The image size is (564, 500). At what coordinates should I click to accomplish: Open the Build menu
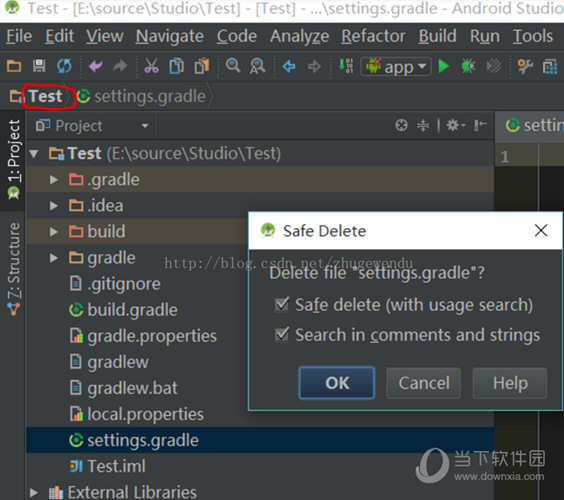(x=437, y=36)
